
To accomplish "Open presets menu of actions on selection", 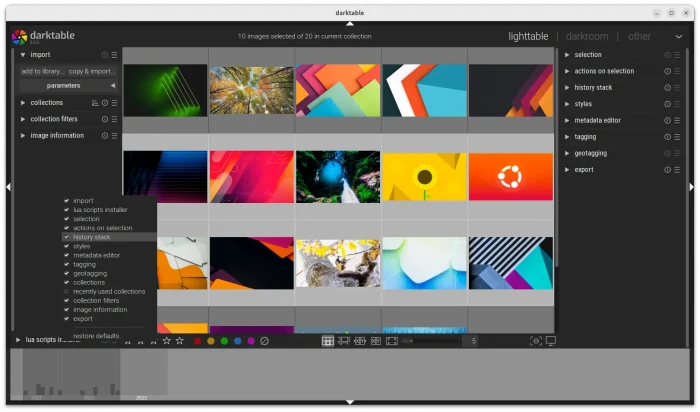I will (x=677, y=71).
